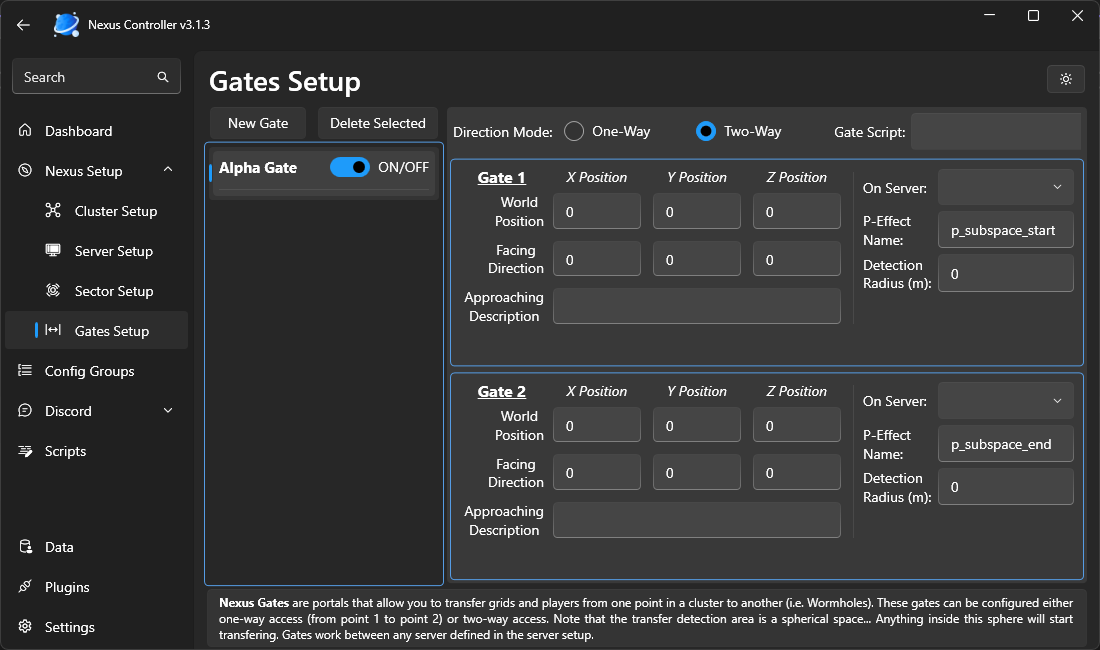Open the Scripts section
The width and height of the screenshot is (1100, 650).
coord(65,451)
